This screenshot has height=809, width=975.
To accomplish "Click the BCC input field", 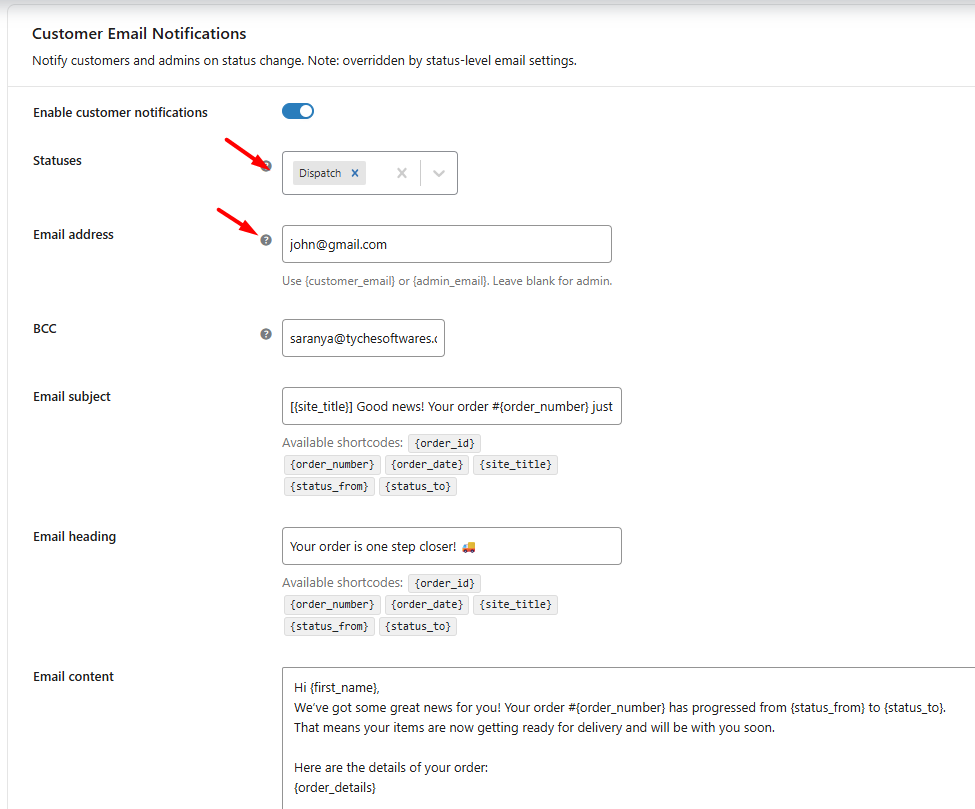I will pos(363,338).
